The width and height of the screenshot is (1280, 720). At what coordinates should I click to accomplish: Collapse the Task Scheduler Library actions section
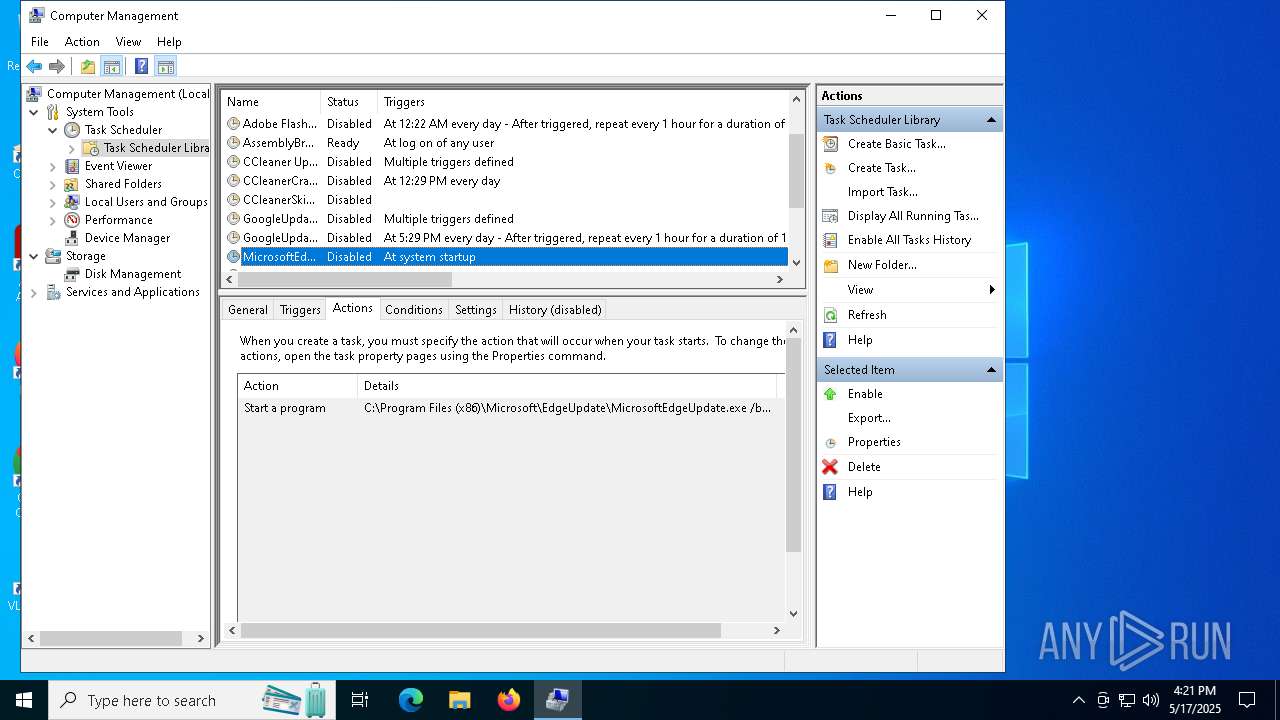pos(991,120)
